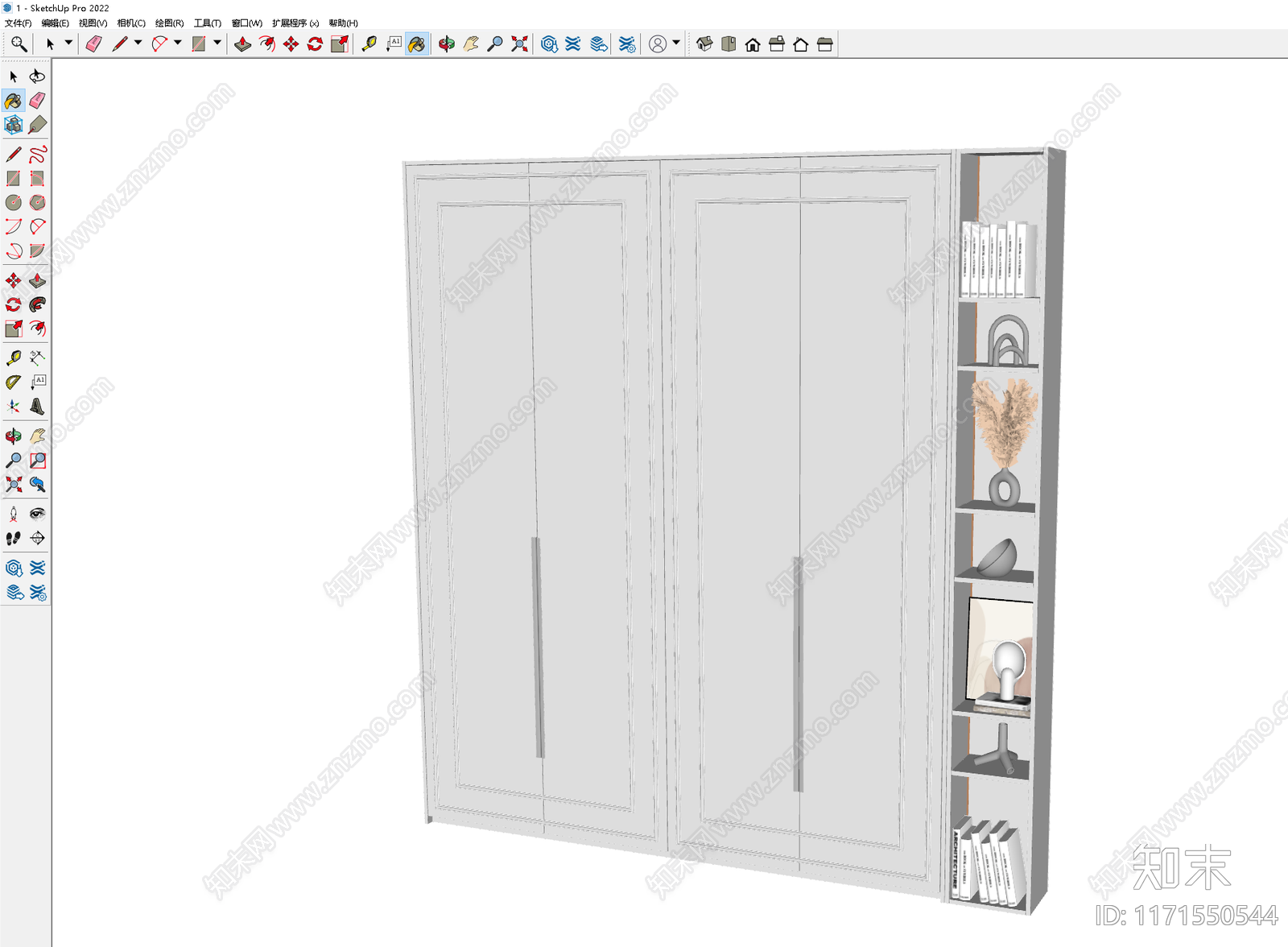The width and height of the screenshot is (1288, 947).
Task: Open the 工具(T) menu
Action: (207, 23)
